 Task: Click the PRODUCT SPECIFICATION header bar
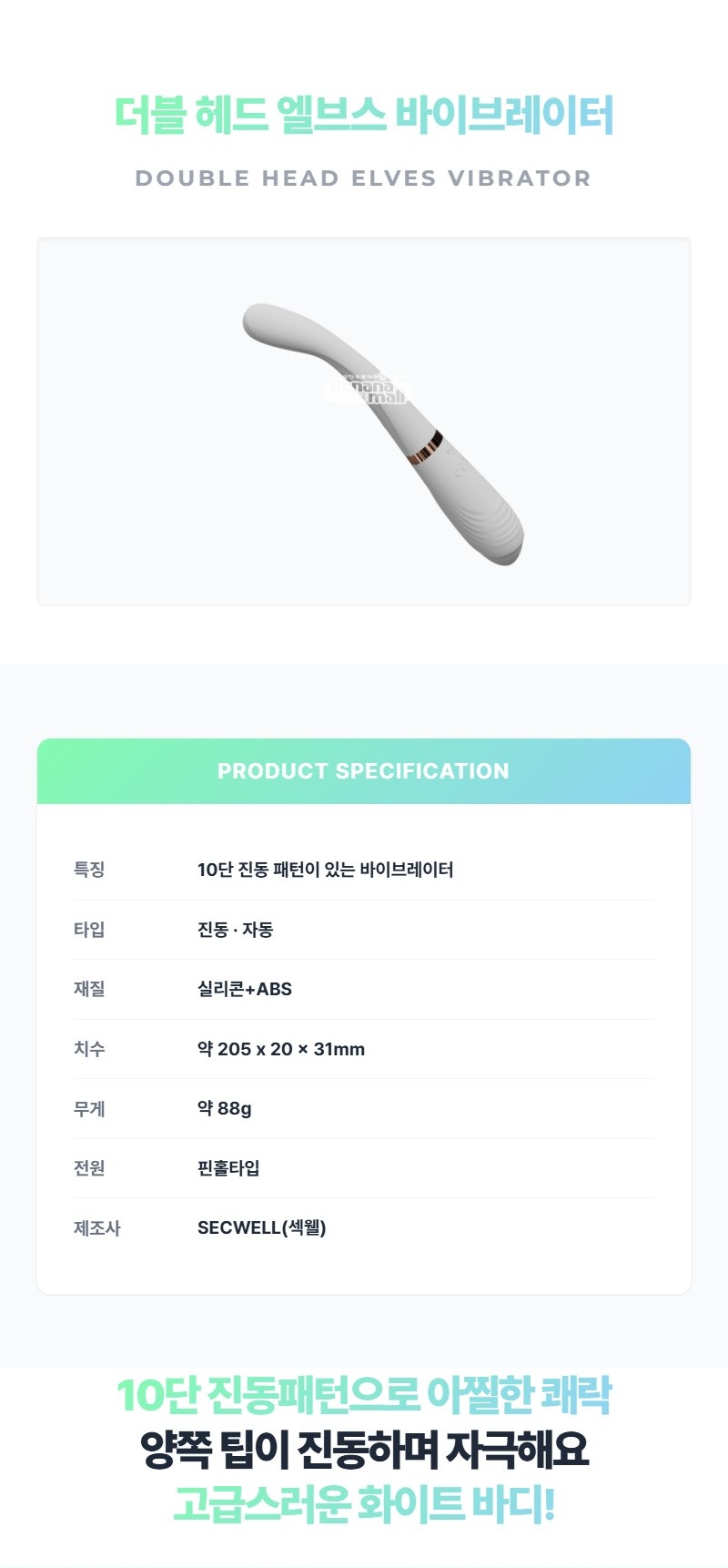coord(364,771)
